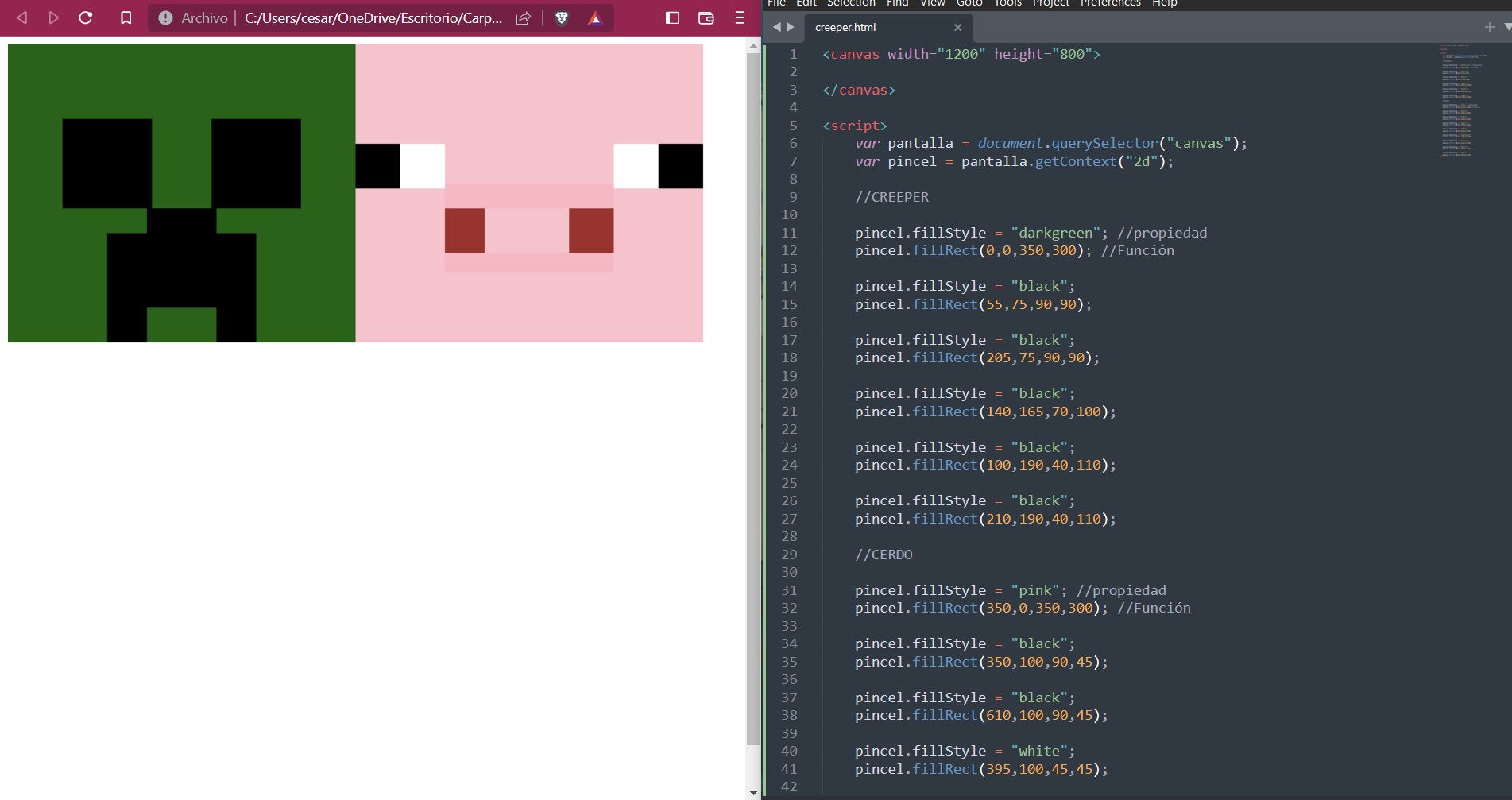Go forward in the browser

(53, 17)
